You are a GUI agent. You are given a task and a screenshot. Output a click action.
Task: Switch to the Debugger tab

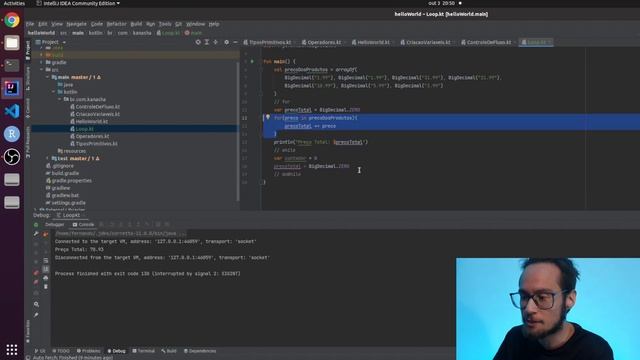55,224
